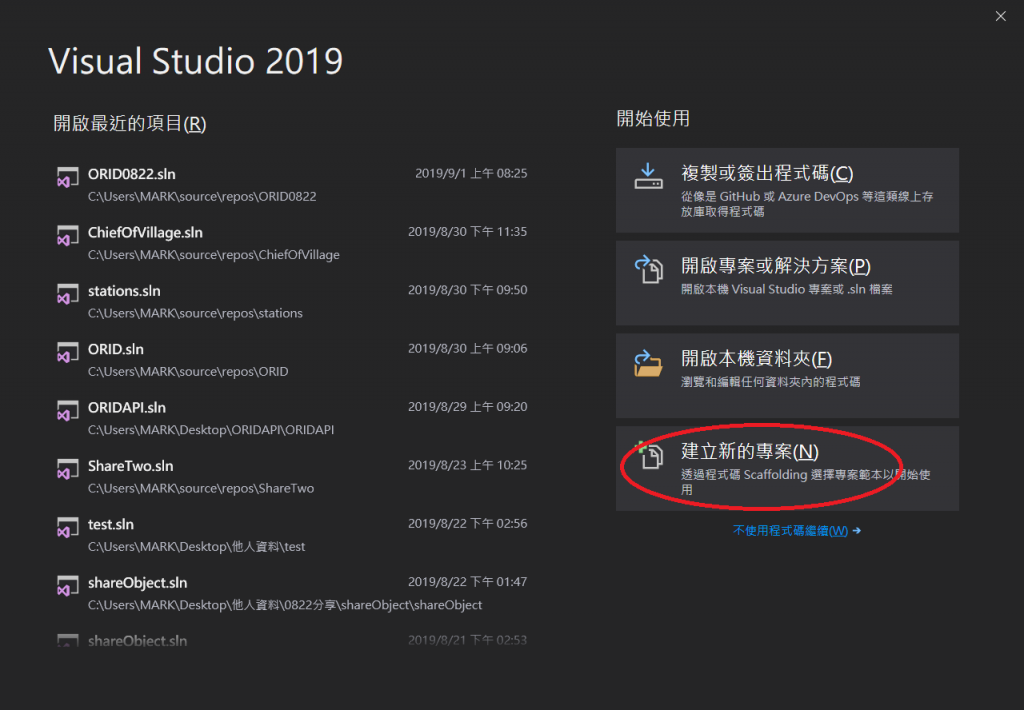Choose 開啟專案或解決方案
Screen dimensions: 1024x710
[x=787, y=283]
